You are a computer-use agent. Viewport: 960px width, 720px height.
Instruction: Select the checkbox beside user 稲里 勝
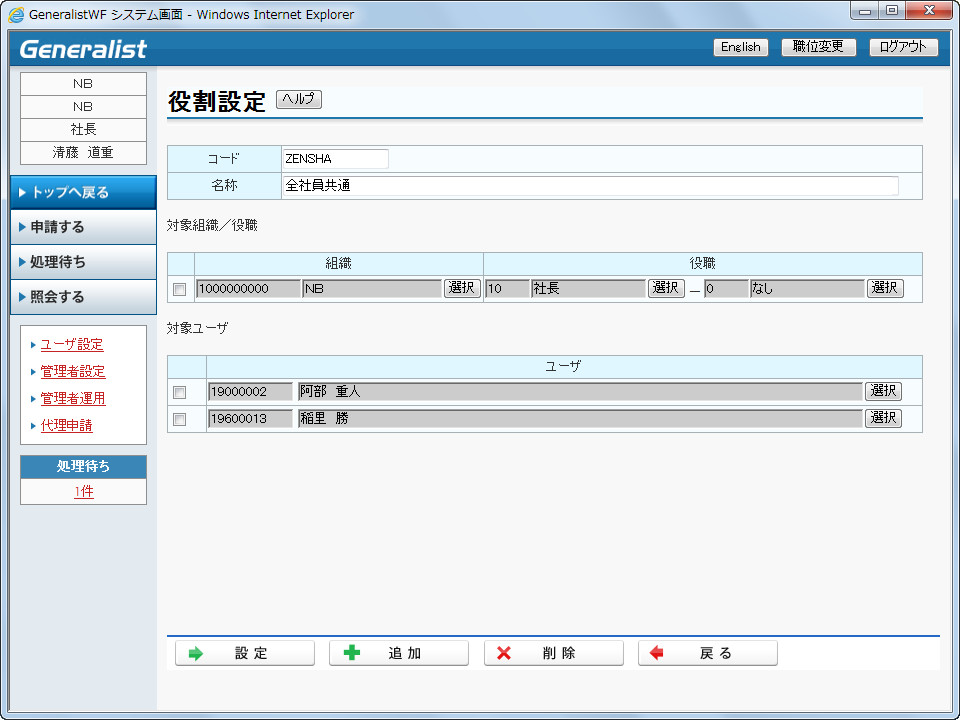pyautogui.click(x=180, y=419)
